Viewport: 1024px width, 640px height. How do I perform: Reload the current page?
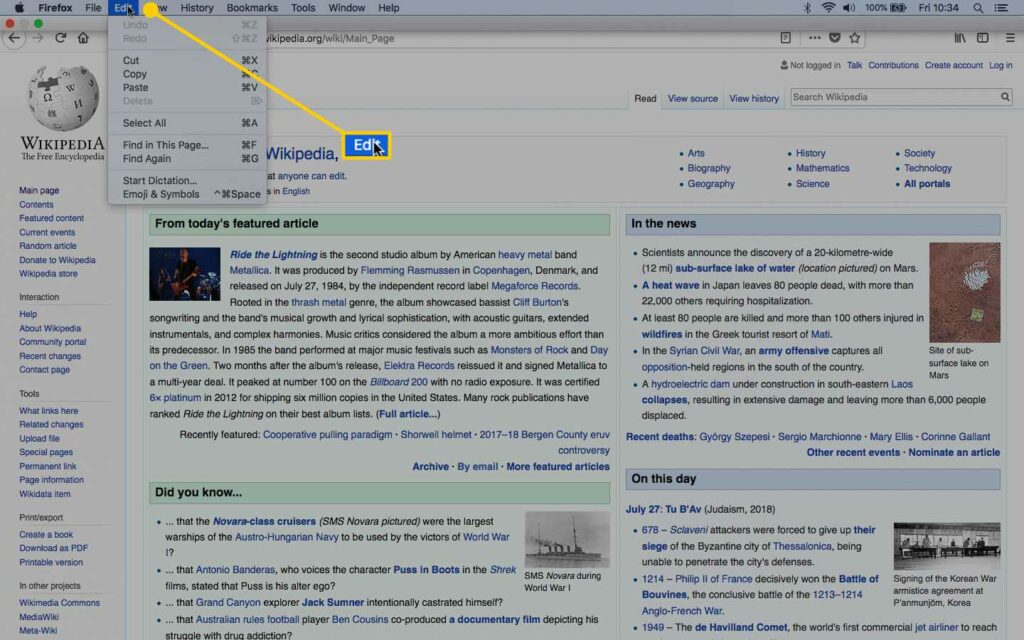[60, 38]
